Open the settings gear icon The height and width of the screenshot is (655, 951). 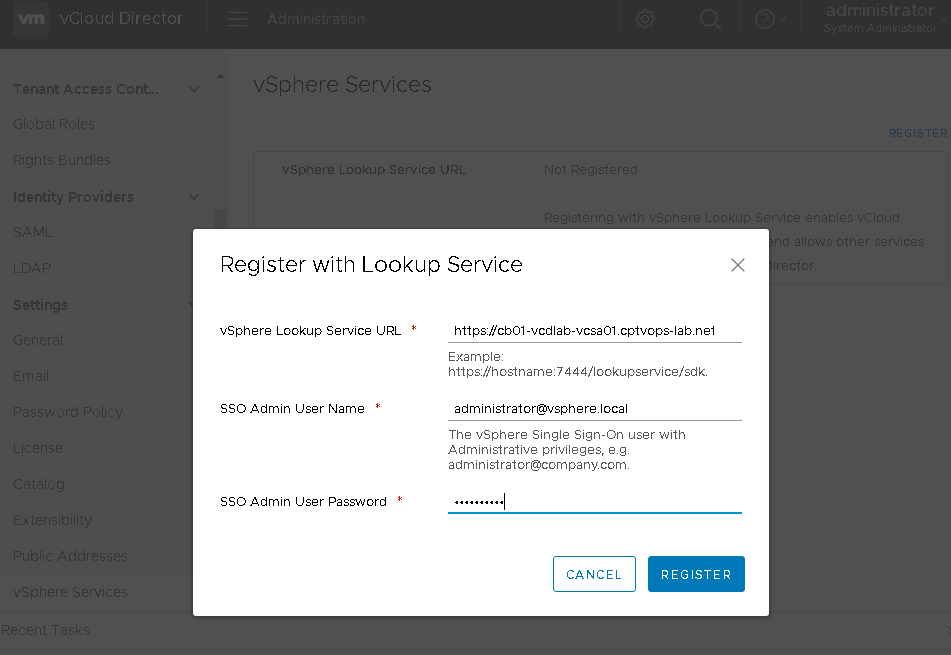pos(644,19)
